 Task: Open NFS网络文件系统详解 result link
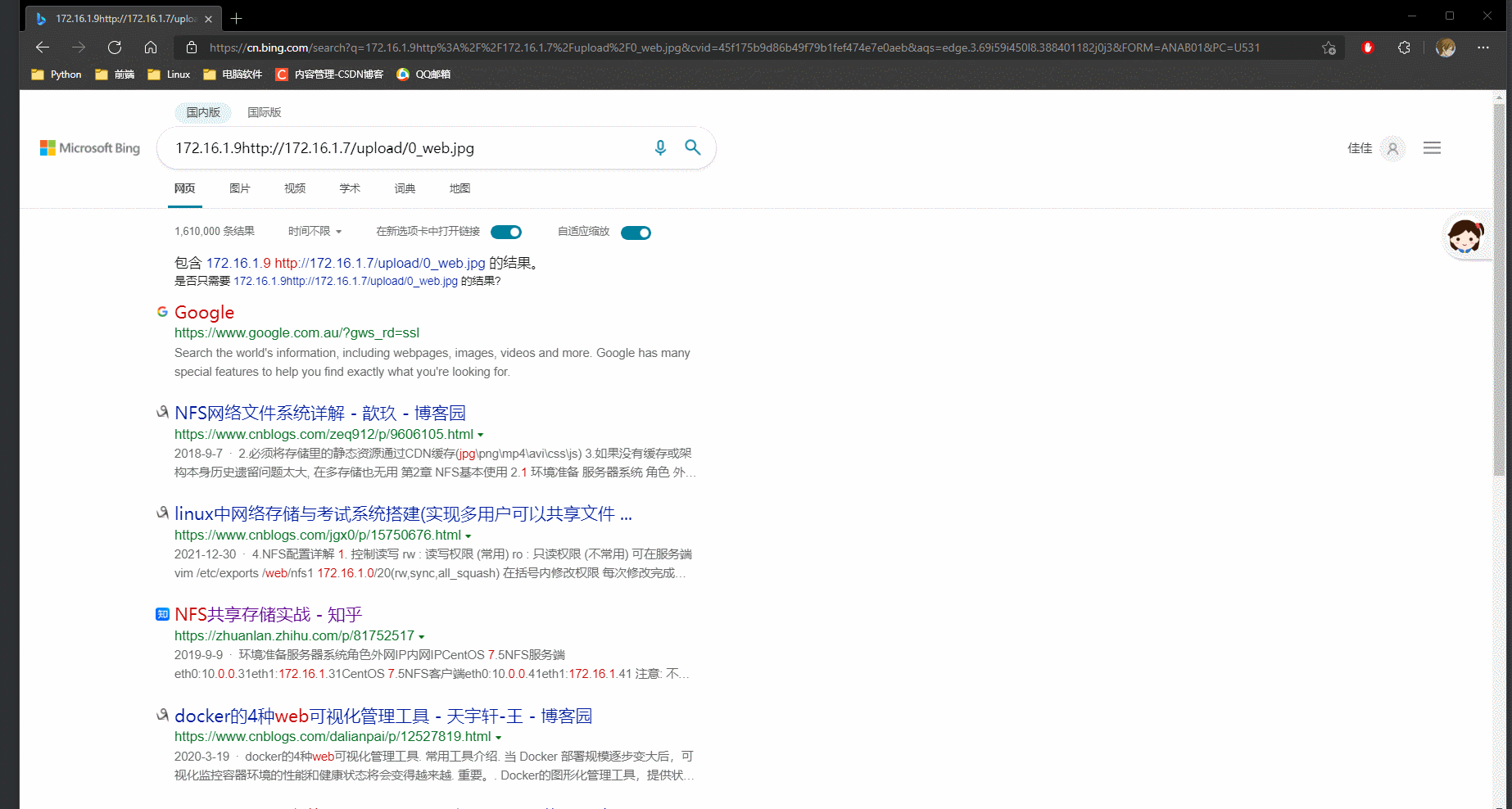pyautogui.click(x=320, y=413)
